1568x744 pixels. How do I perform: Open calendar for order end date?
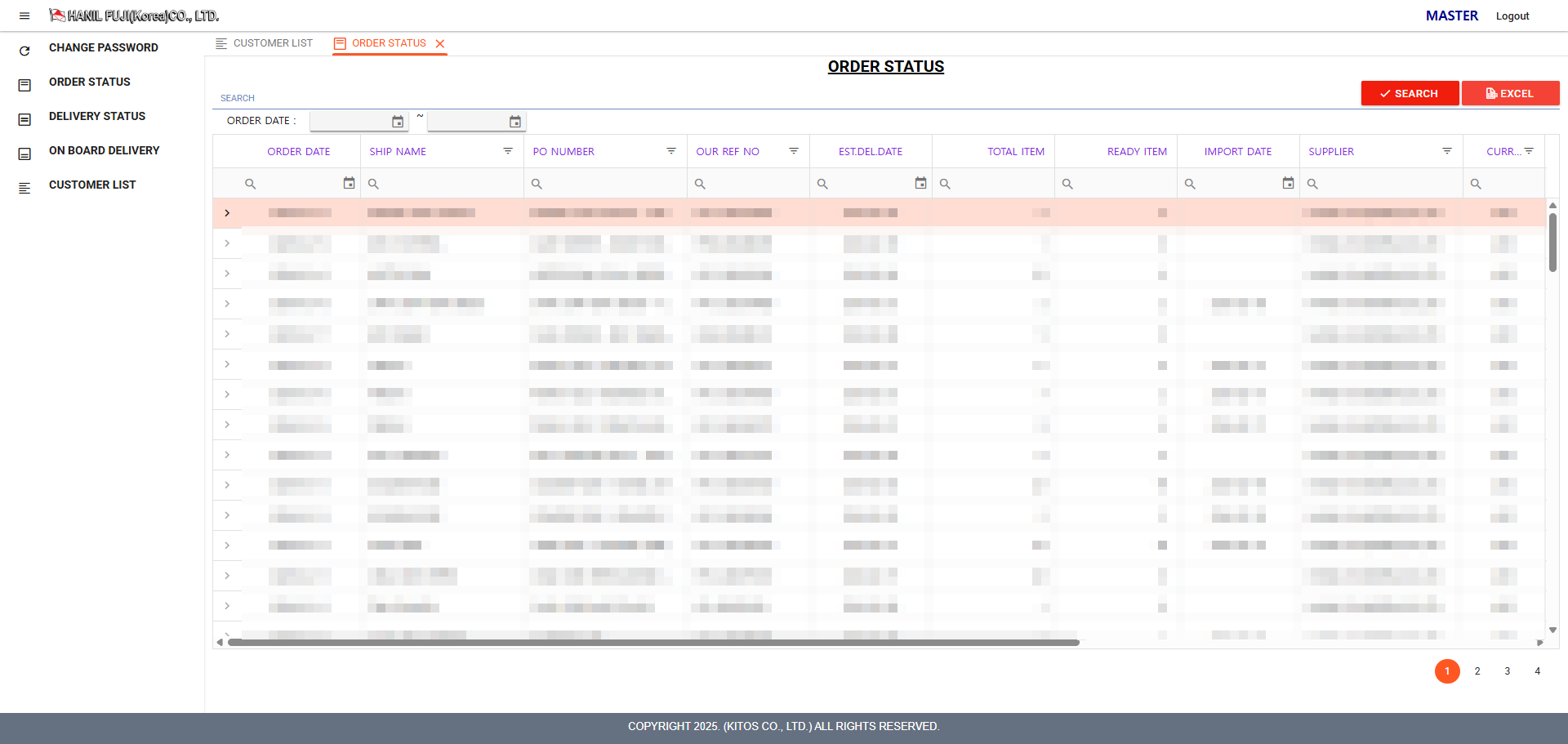[x=515, y=122]
